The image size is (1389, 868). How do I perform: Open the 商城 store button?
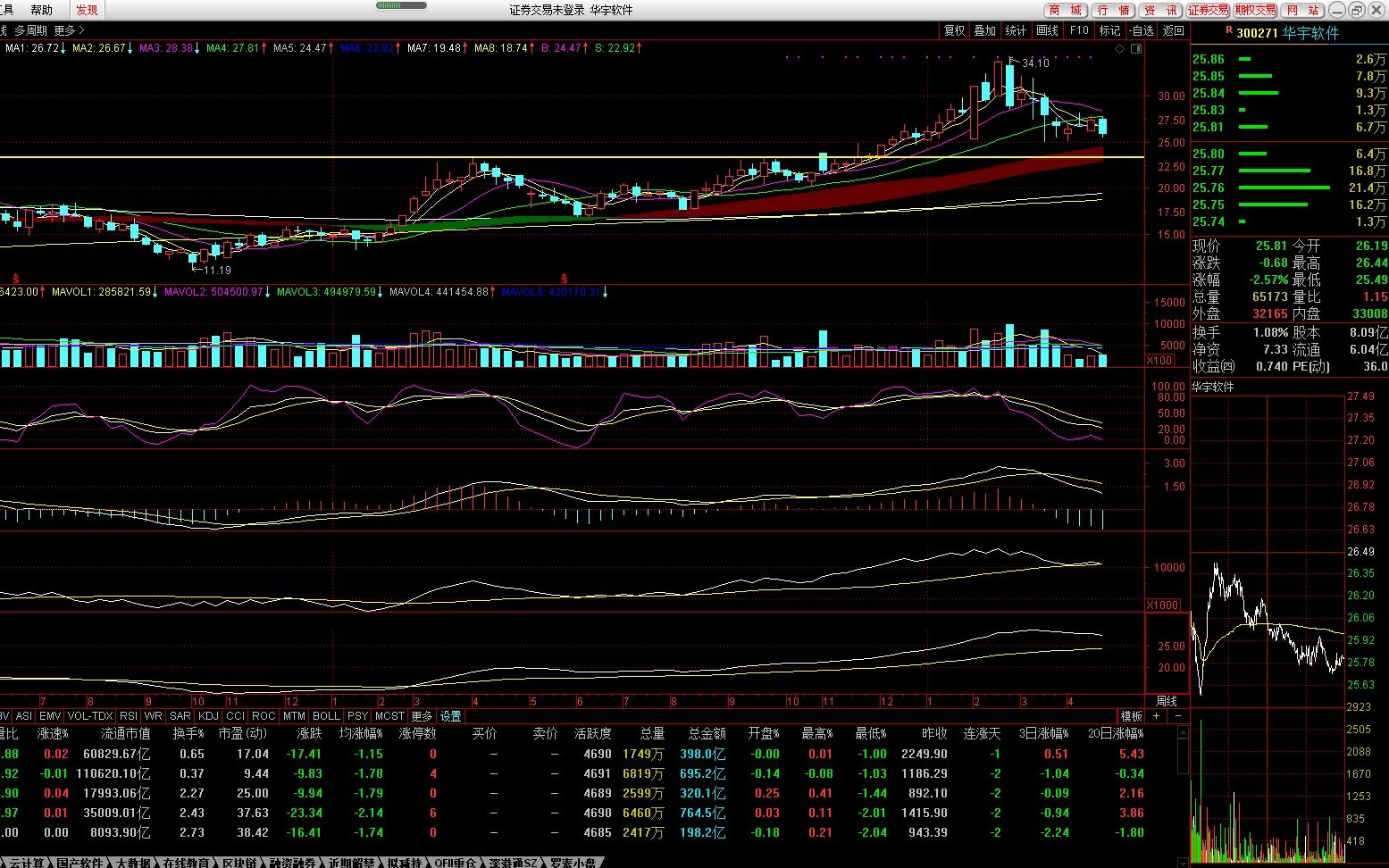pos(1066,10)
